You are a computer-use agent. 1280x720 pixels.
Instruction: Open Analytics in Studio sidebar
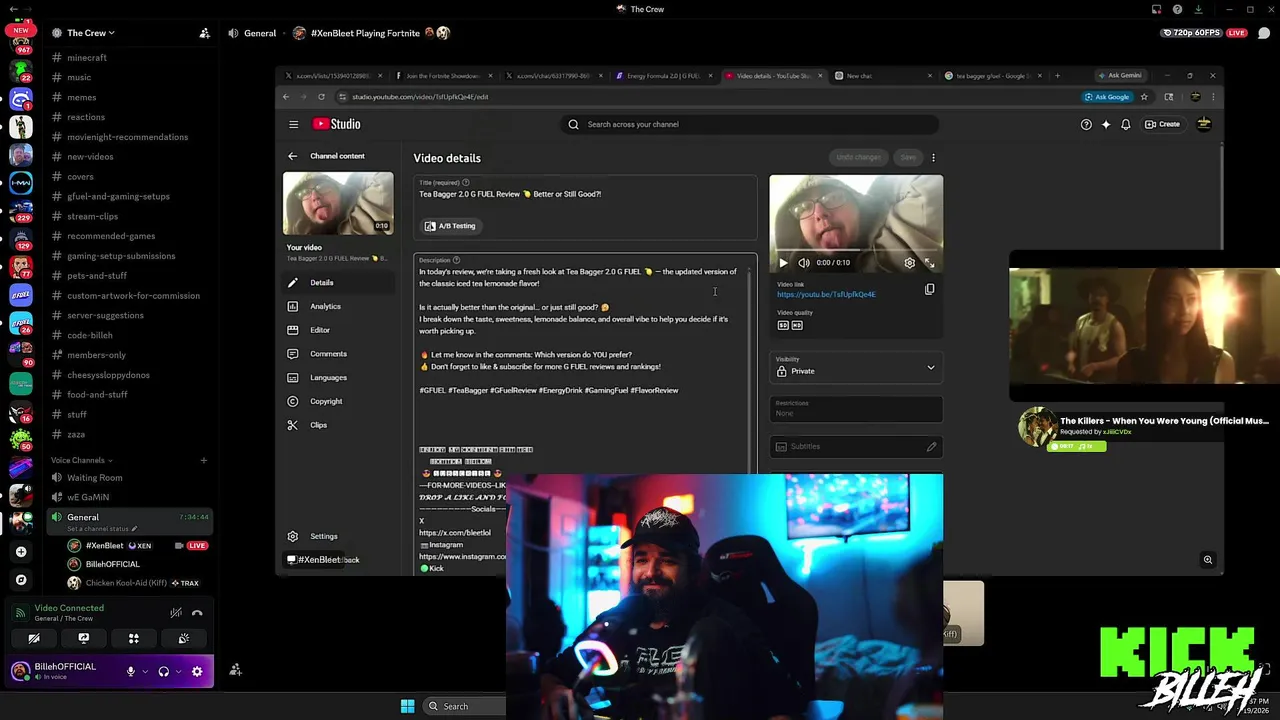click(338, 306)
